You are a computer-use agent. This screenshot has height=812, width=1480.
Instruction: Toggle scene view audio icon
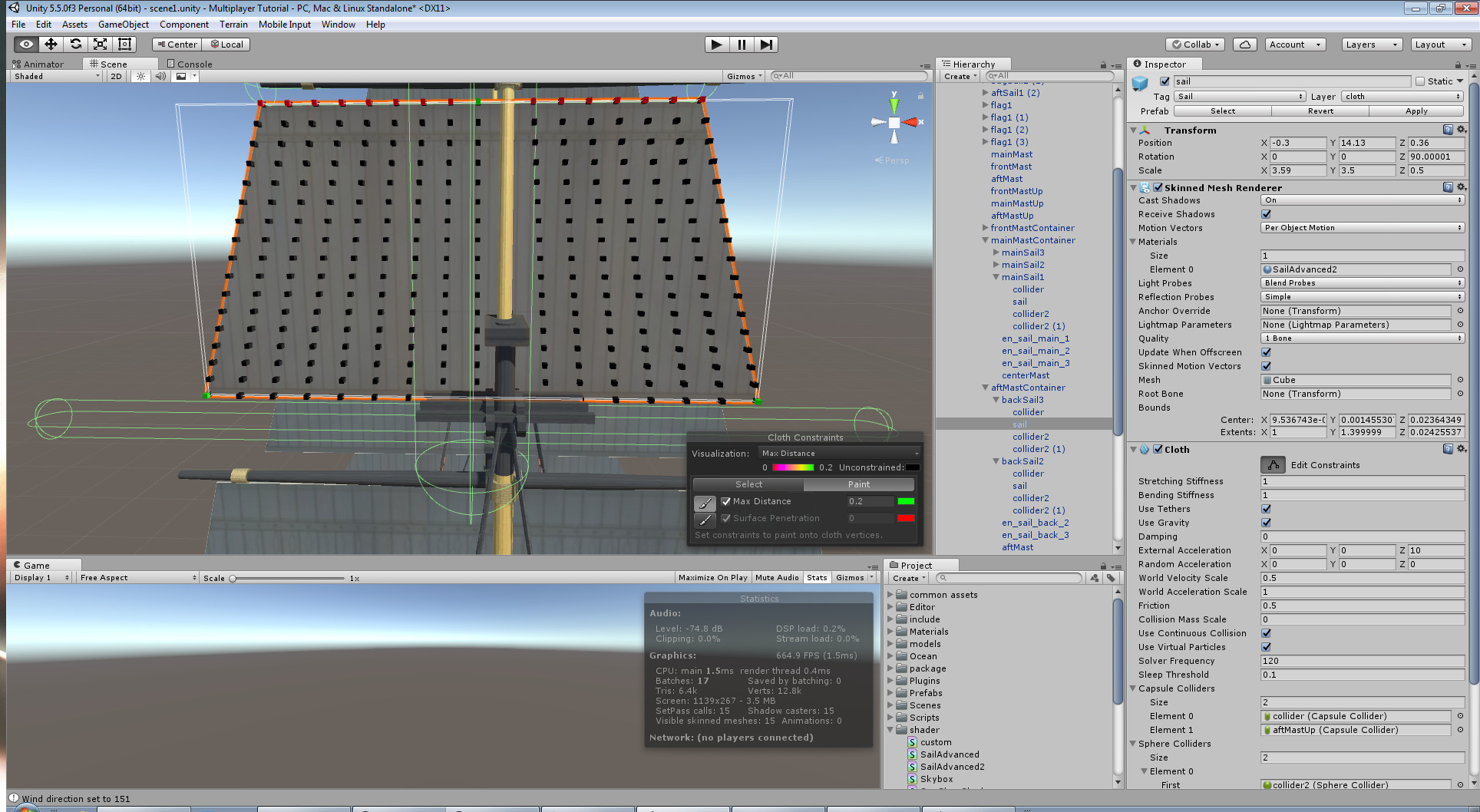pos(160,76)
